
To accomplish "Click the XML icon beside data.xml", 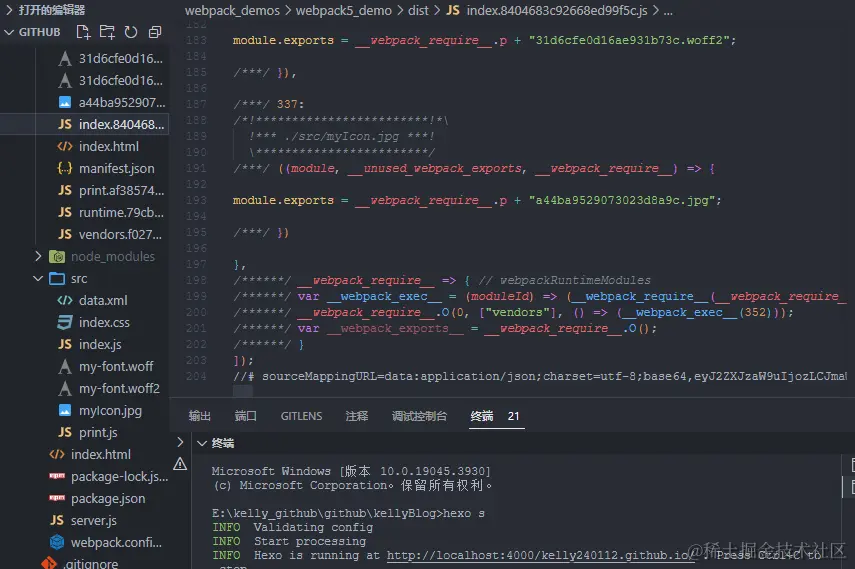I will [x=65, y=301].
